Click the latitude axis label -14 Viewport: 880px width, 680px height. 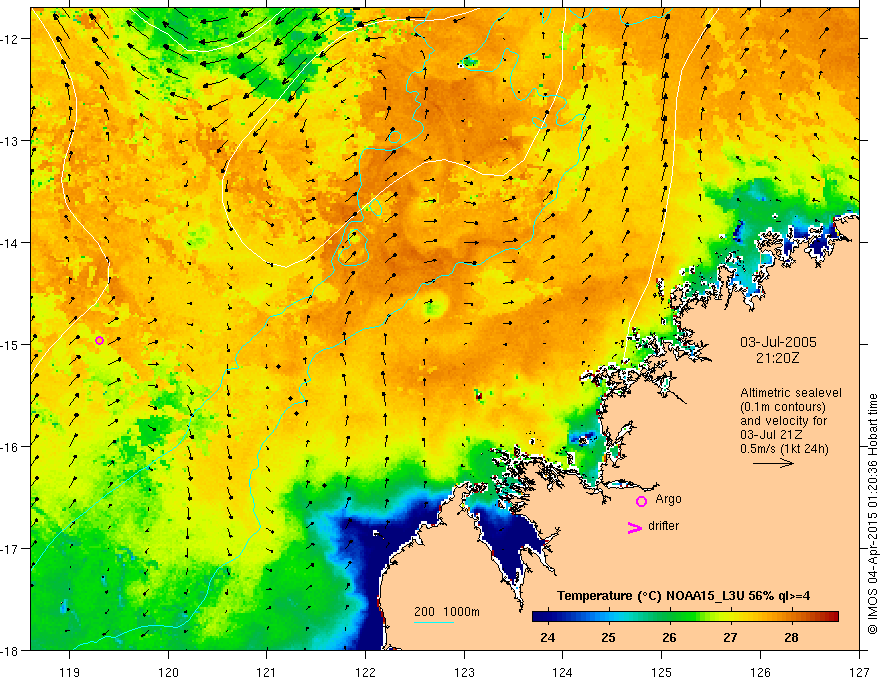tap(10, 243)
